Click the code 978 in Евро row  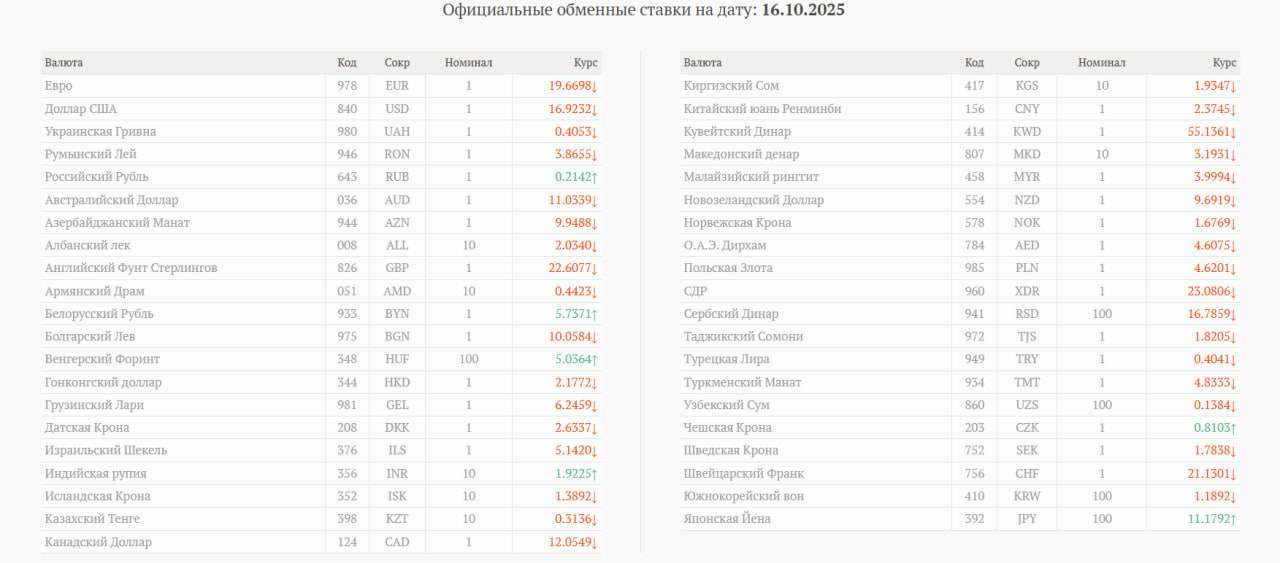pos(347,86)
